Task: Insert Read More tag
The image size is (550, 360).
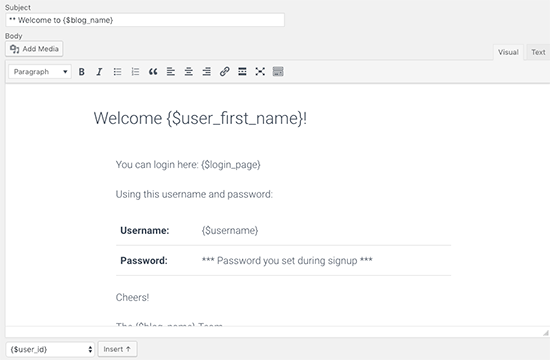Action: [242, 72]
